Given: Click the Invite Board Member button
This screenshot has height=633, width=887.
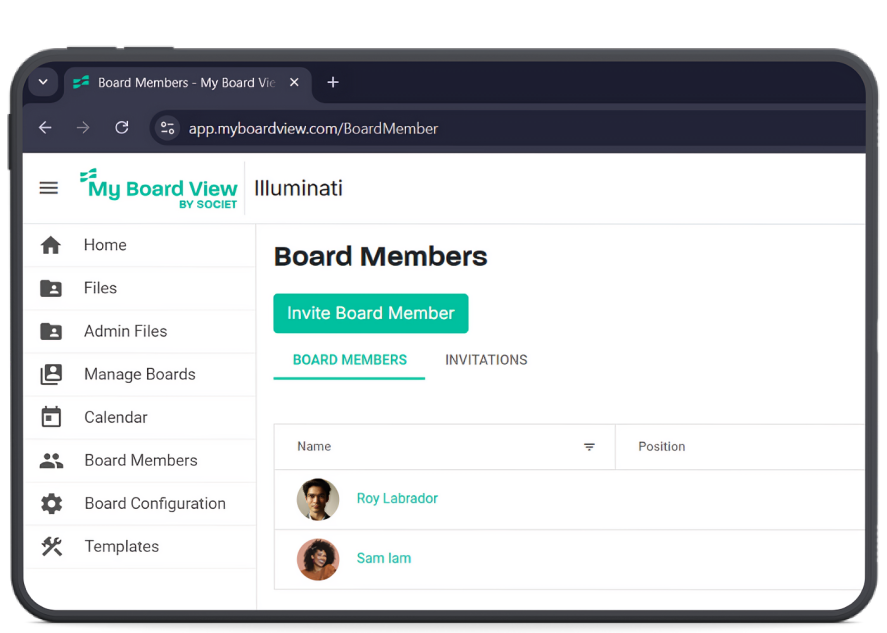Looking at the screenshot, I should 370,313.
